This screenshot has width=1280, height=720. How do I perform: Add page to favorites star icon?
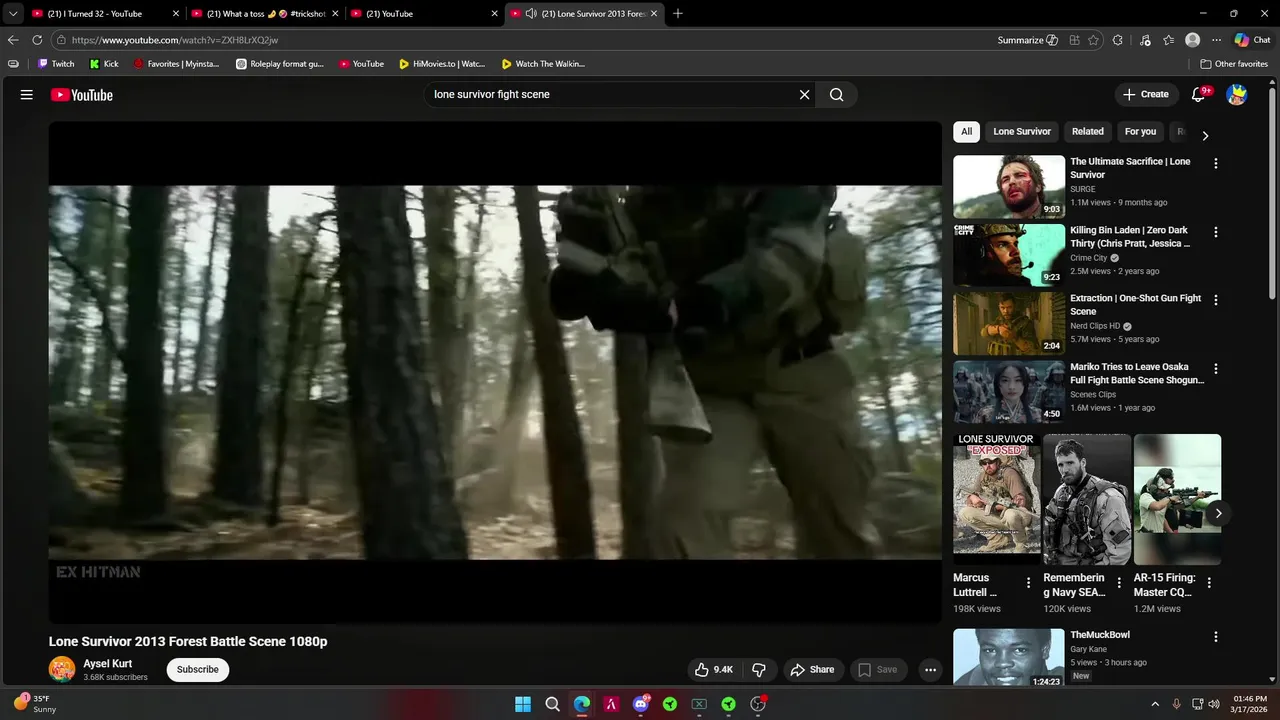click(1094, 40)
